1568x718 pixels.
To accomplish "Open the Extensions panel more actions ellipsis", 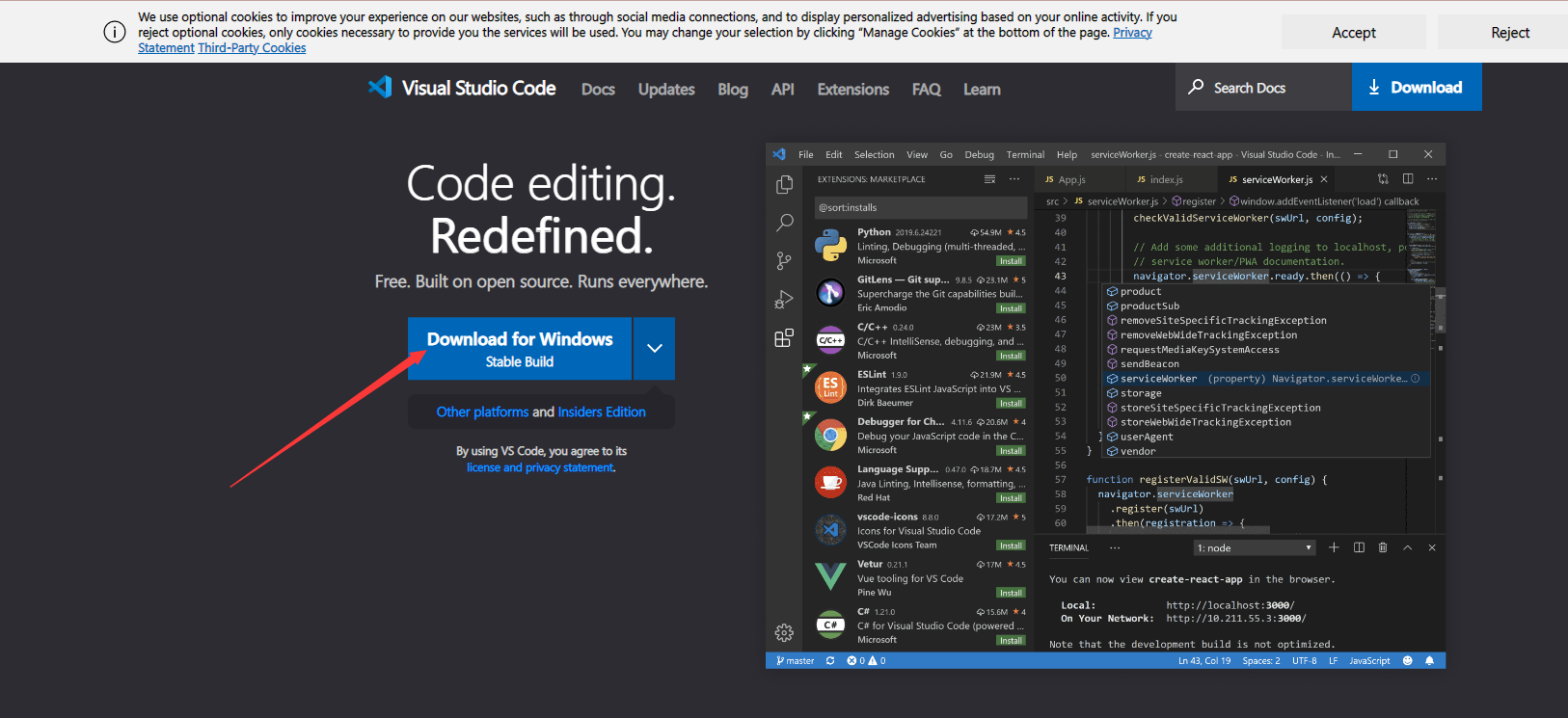I will click(x=1014, y=179).
